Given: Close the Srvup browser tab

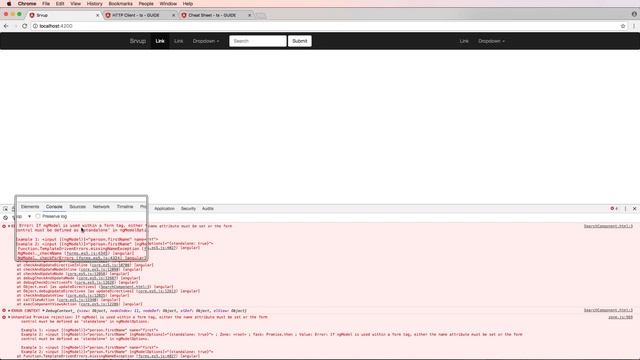Looking at the screenshot, I should pyautogui.click(x=98, y=15).
